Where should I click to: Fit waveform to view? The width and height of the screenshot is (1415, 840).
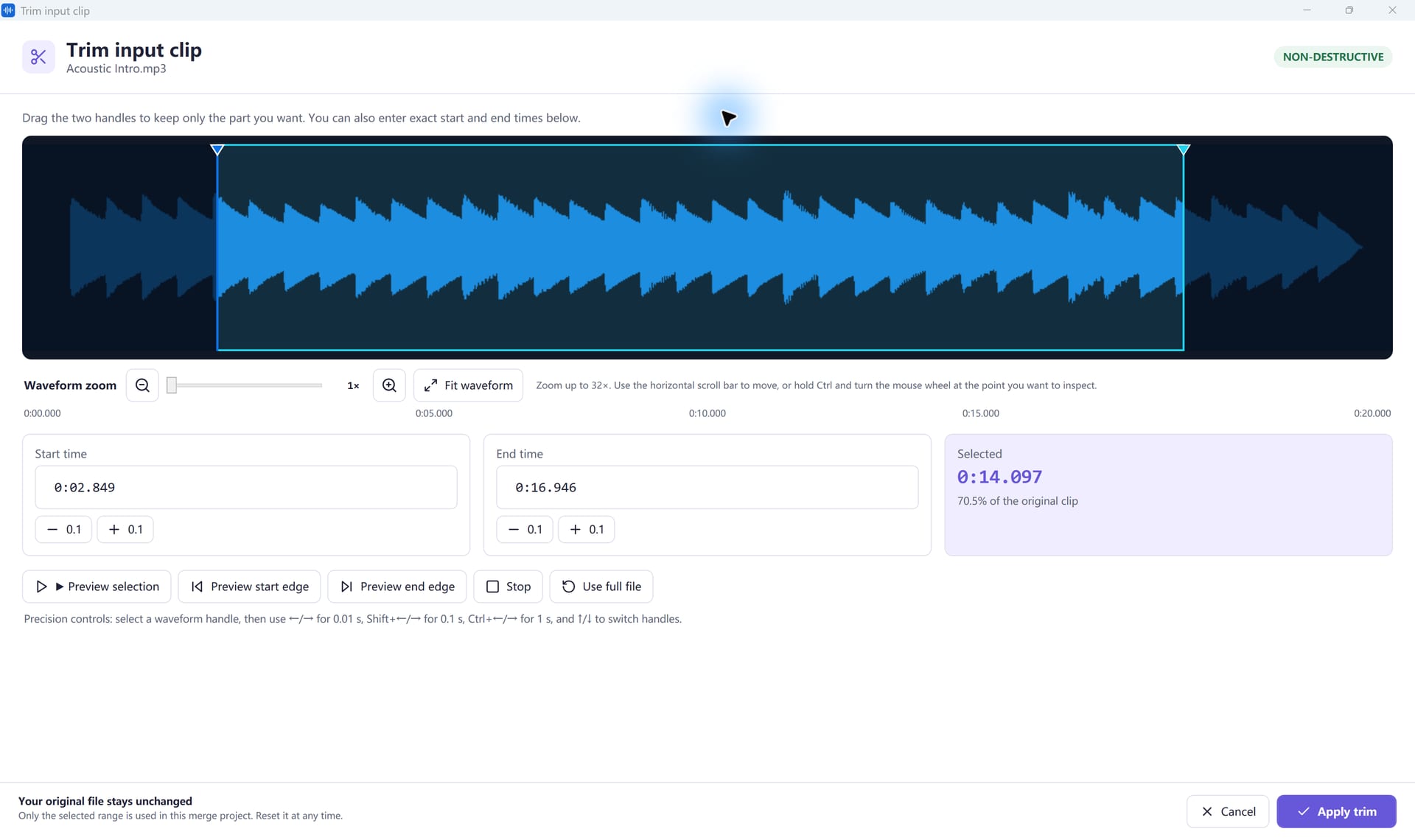click(469, 385)
